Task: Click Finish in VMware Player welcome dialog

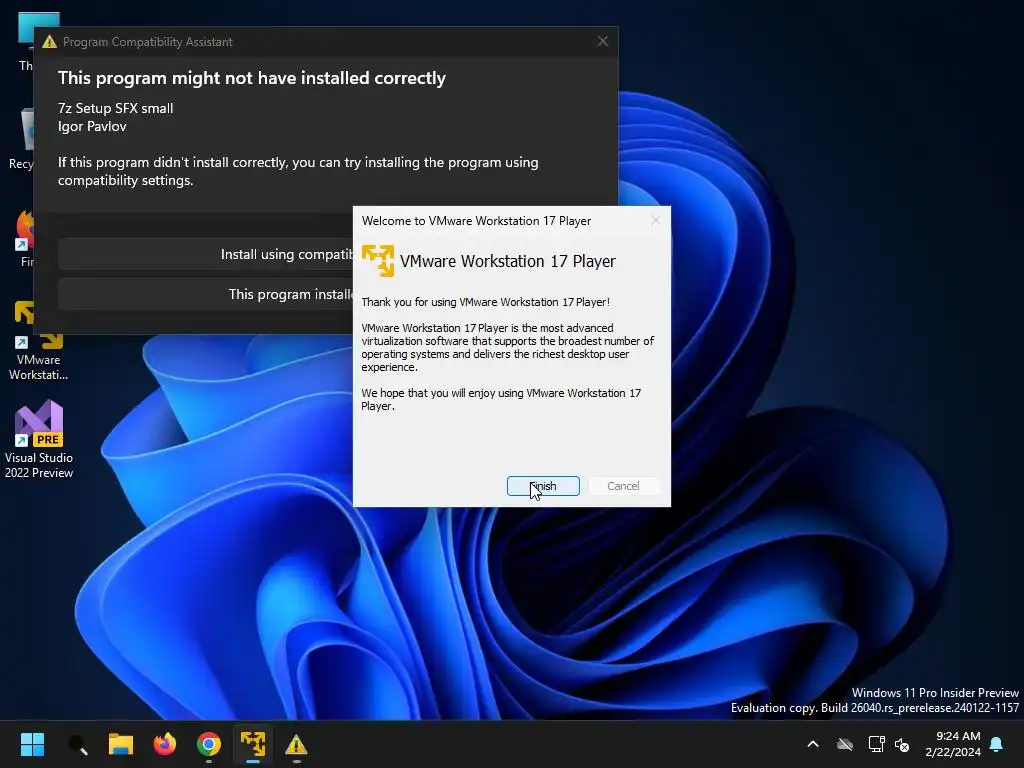Action: (x=543, y=486)
